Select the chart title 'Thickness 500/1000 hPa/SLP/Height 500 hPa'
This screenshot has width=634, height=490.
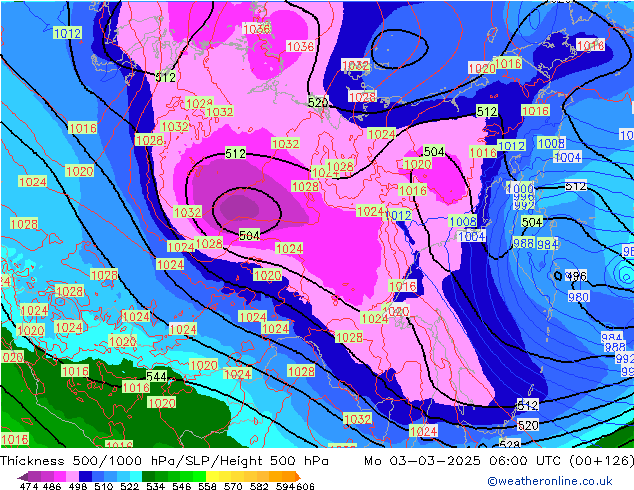coord(164,461)
